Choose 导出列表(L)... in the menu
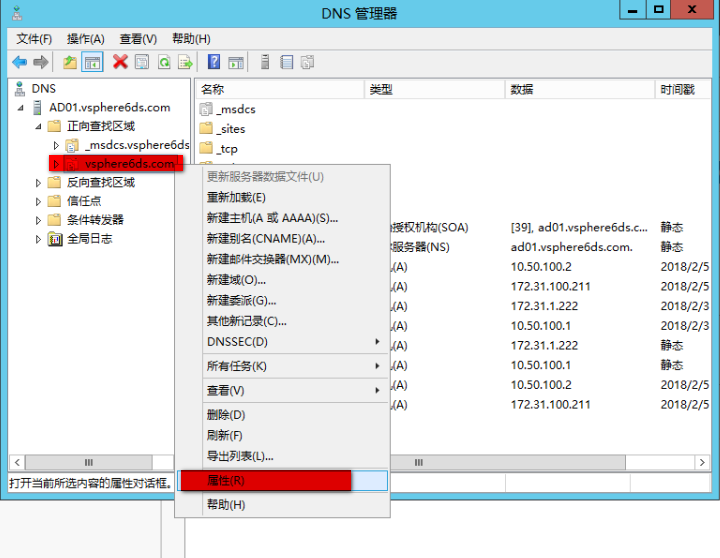The image size is (720, 558). [x=282, y=456]
